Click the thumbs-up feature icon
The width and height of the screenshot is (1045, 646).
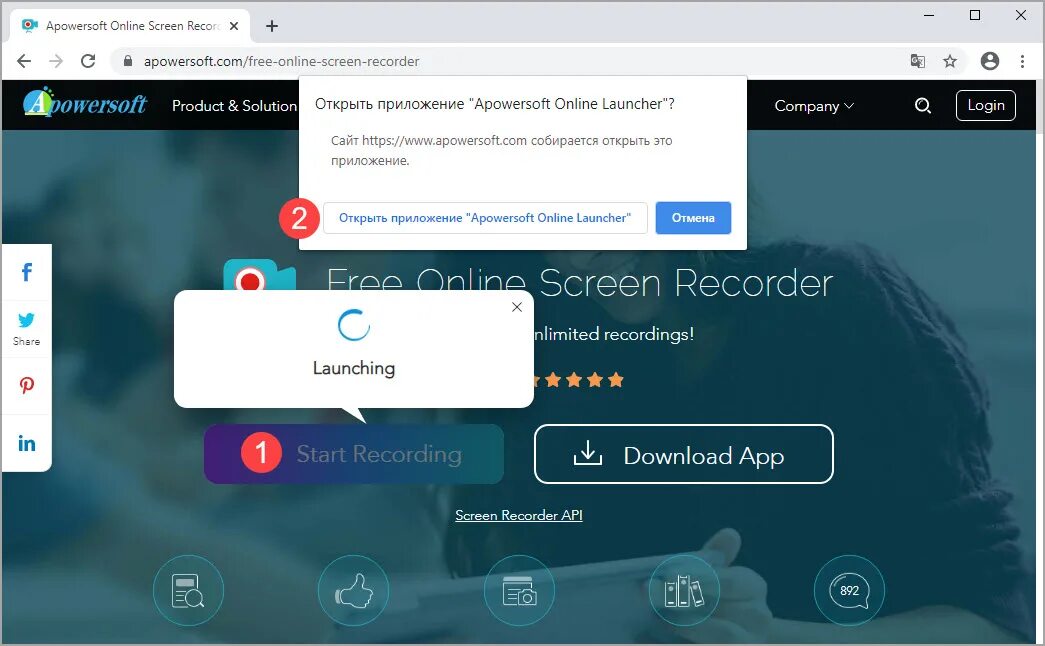pos(353,591)
